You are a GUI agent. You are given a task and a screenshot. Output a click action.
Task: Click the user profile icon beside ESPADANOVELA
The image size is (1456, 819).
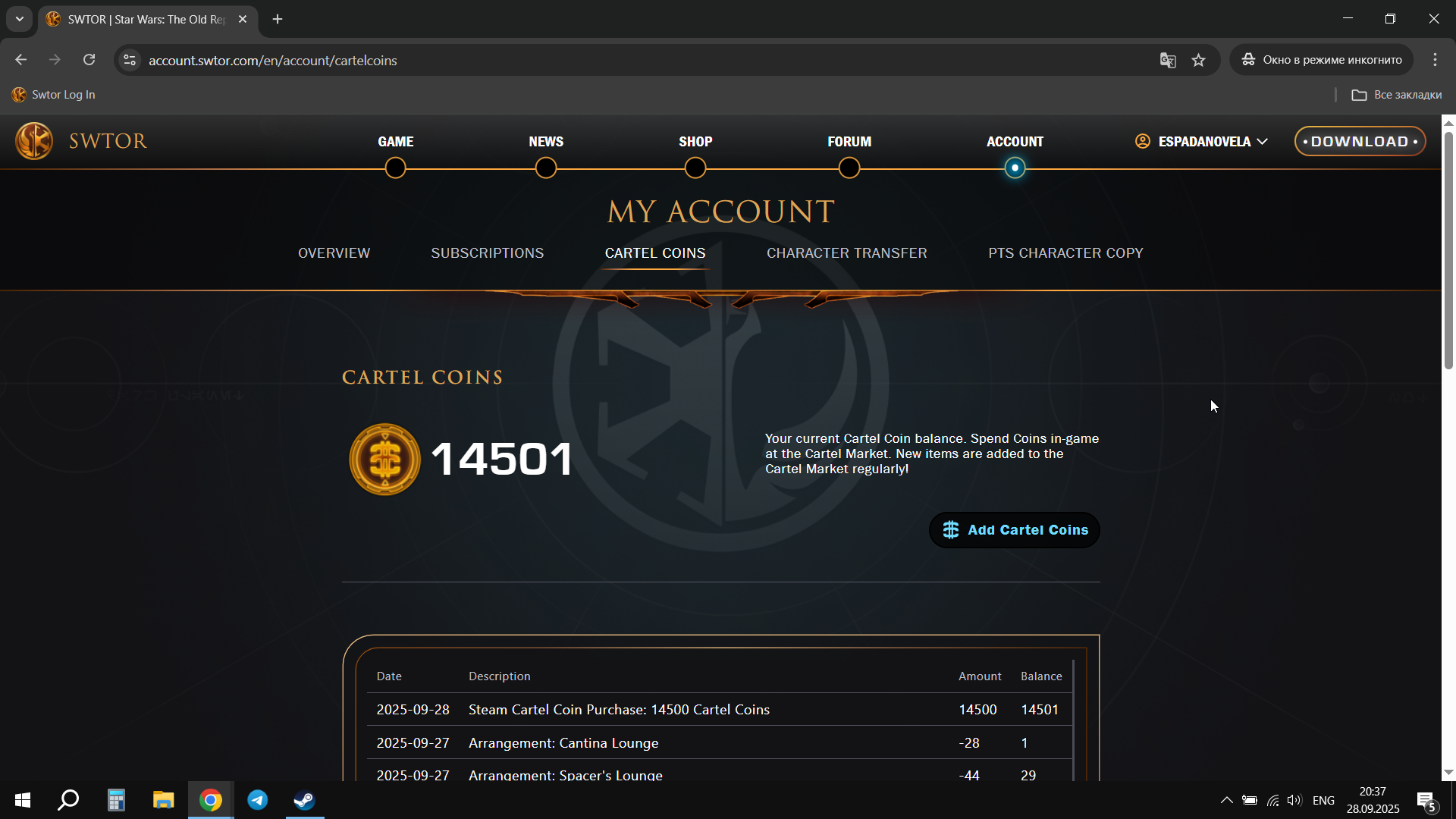coord(1142,141)
